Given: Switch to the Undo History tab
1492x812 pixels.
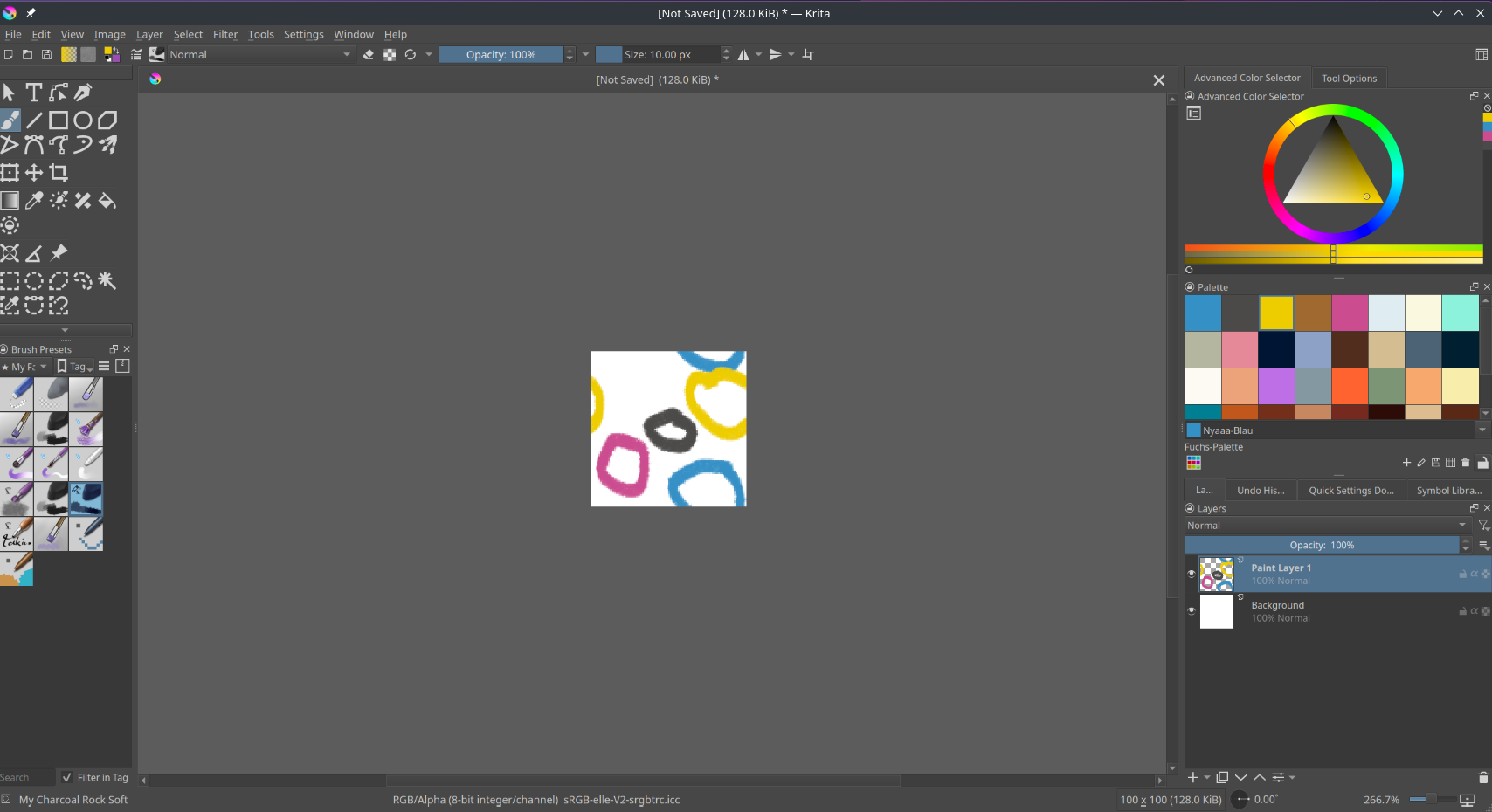Looking at the screenshot, I should click(x=1261, y=491).
